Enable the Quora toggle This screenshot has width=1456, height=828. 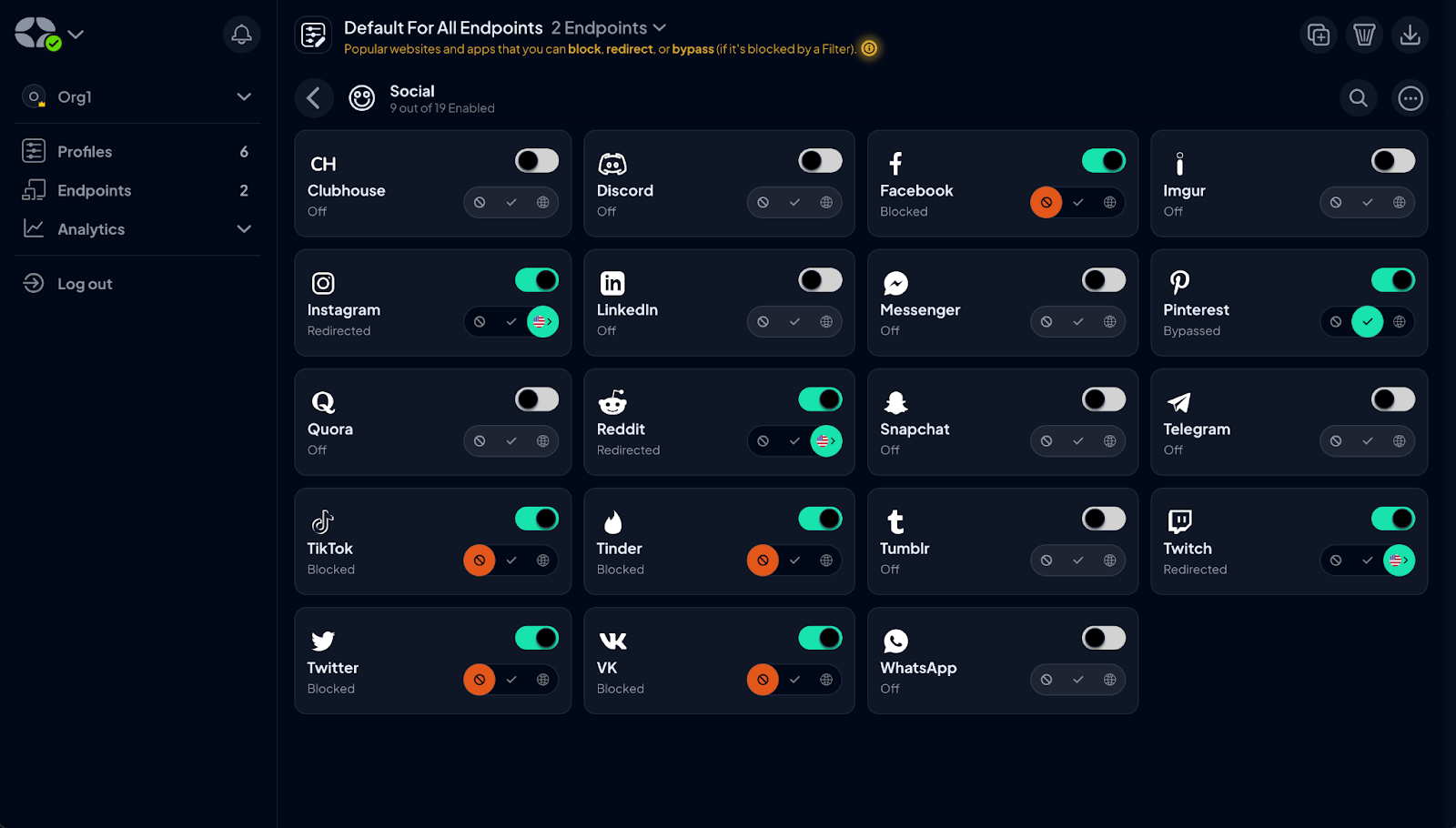coord(537,399)
